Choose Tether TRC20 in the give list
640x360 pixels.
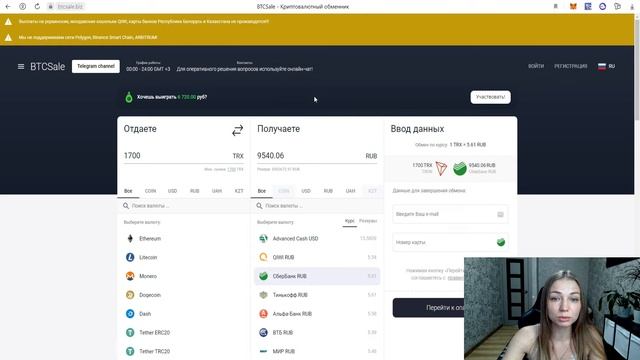[183, 351]
